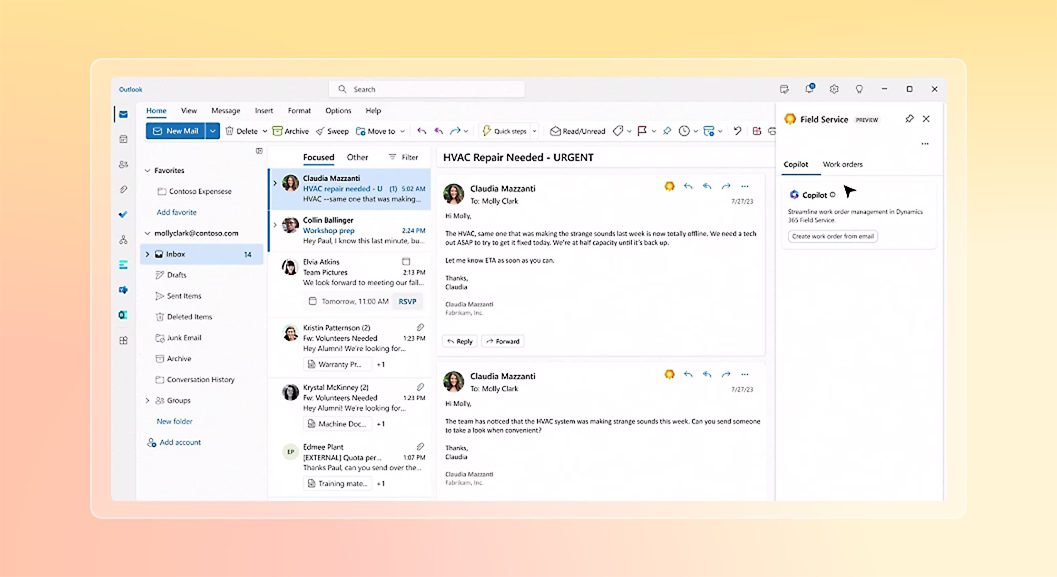Open the Viva Engage sidebar icon
This screenshot has height=577, width=1057.
[x=123, y=290]
